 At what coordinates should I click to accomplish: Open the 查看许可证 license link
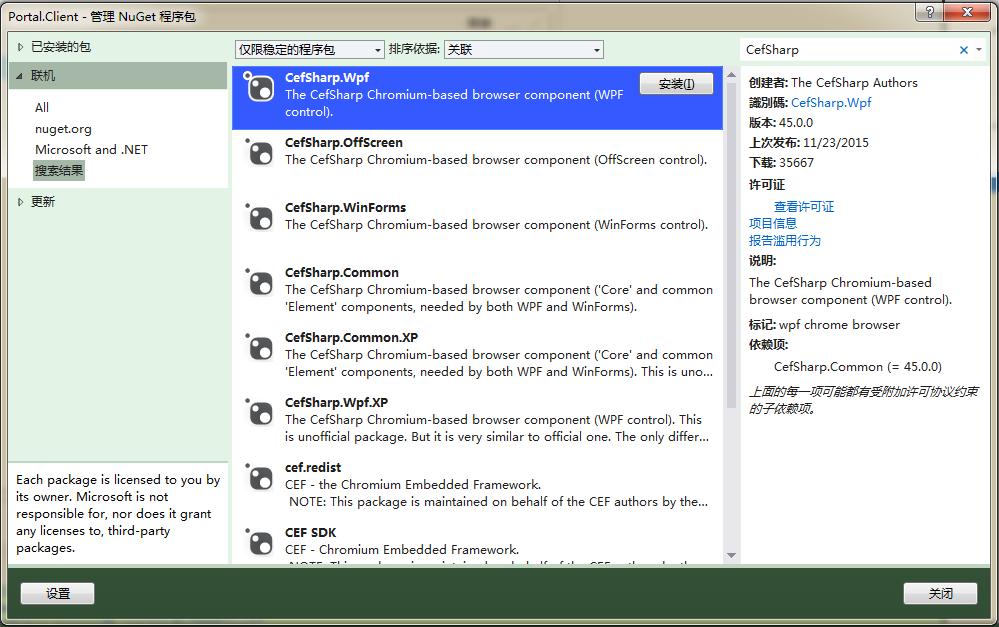(x=803, y=207)
